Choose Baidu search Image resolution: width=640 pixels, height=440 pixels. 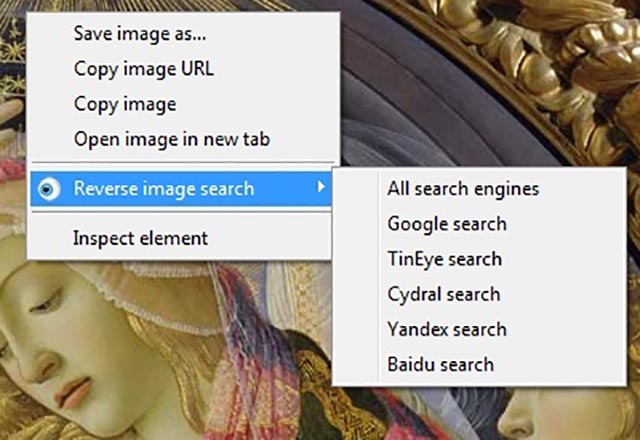(x=479, y=364)
